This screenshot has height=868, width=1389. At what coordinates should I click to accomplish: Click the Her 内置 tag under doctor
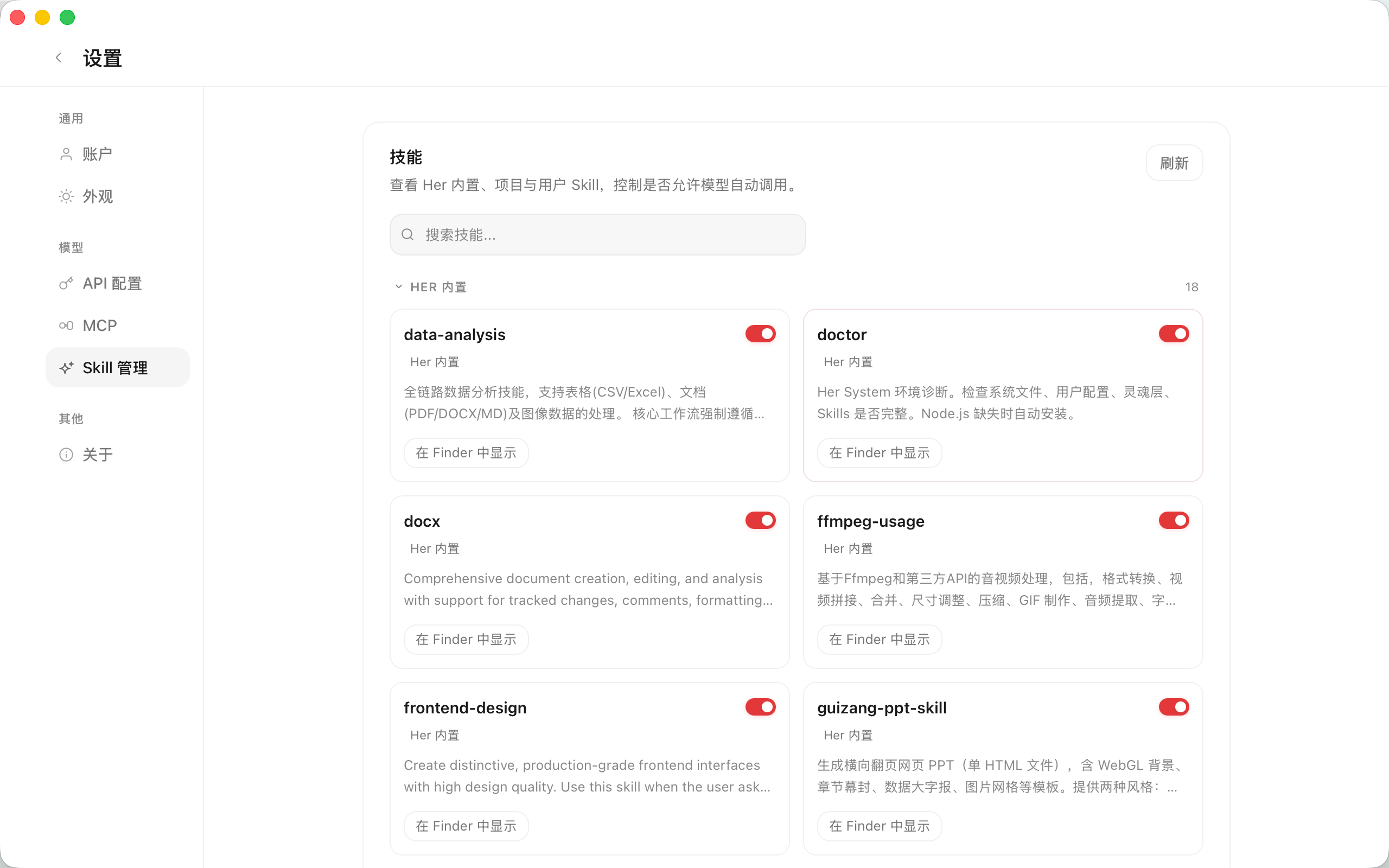pyautogui.click(x=849, y=362)
